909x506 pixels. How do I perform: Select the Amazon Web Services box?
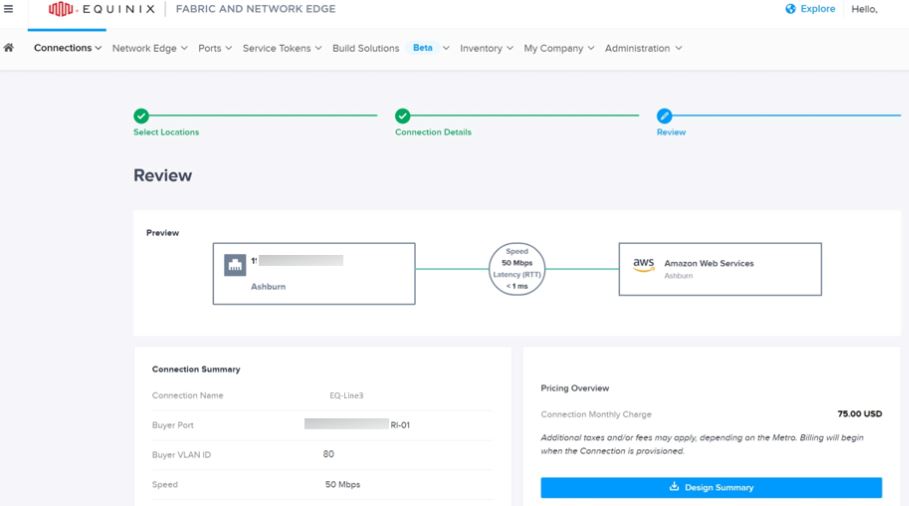click(x=720, y=269)
